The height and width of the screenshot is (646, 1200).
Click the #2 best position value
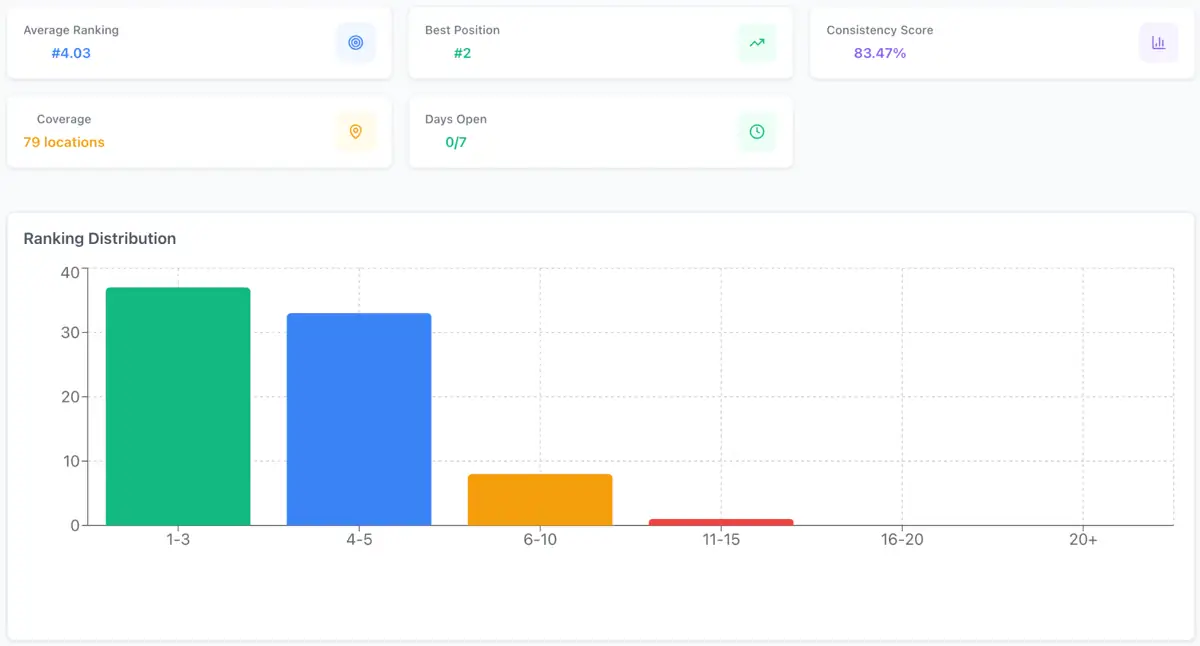[462, 53]
